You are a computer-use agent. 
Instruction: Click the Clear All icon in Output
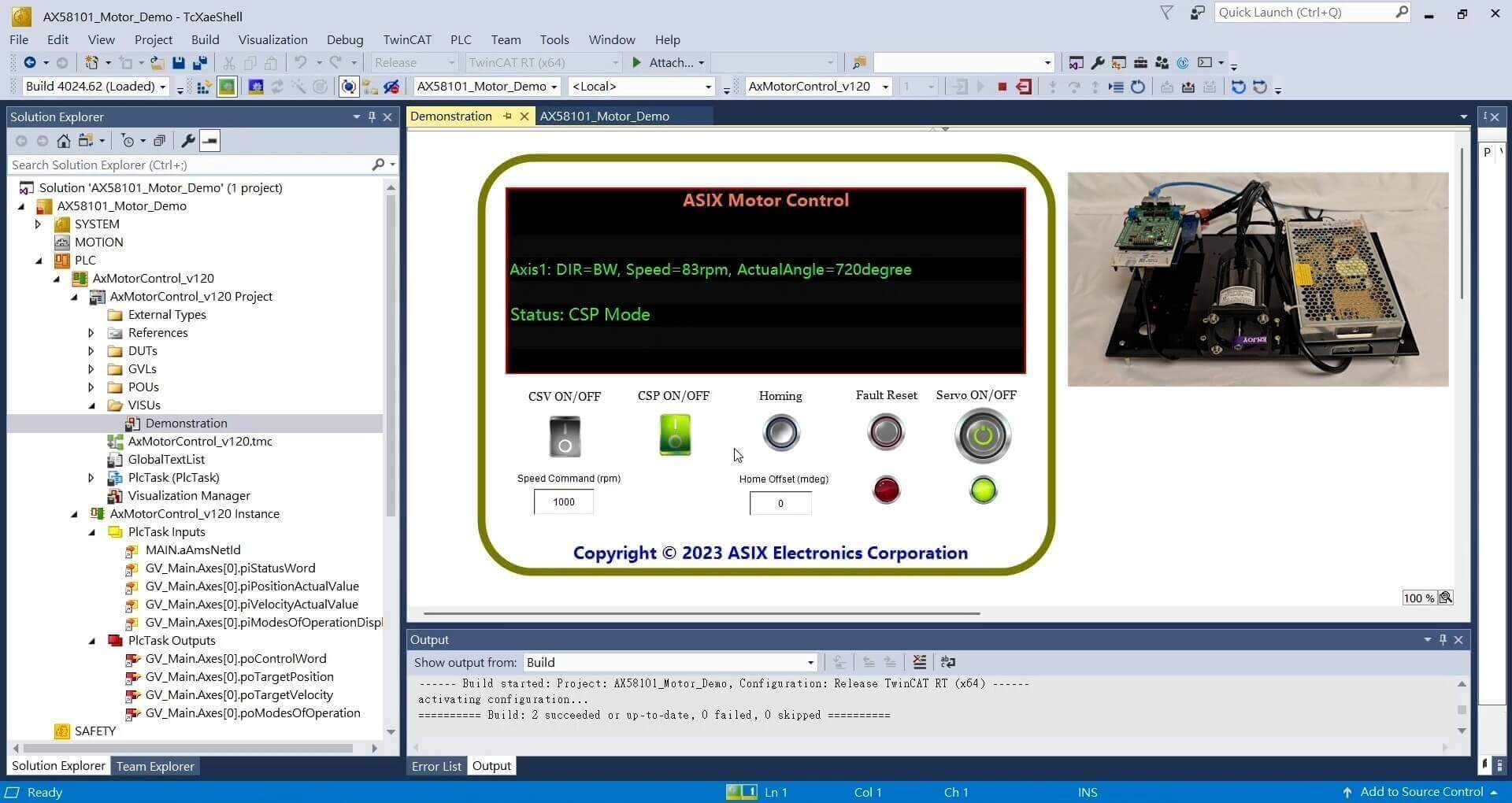[x=919, y=662]
